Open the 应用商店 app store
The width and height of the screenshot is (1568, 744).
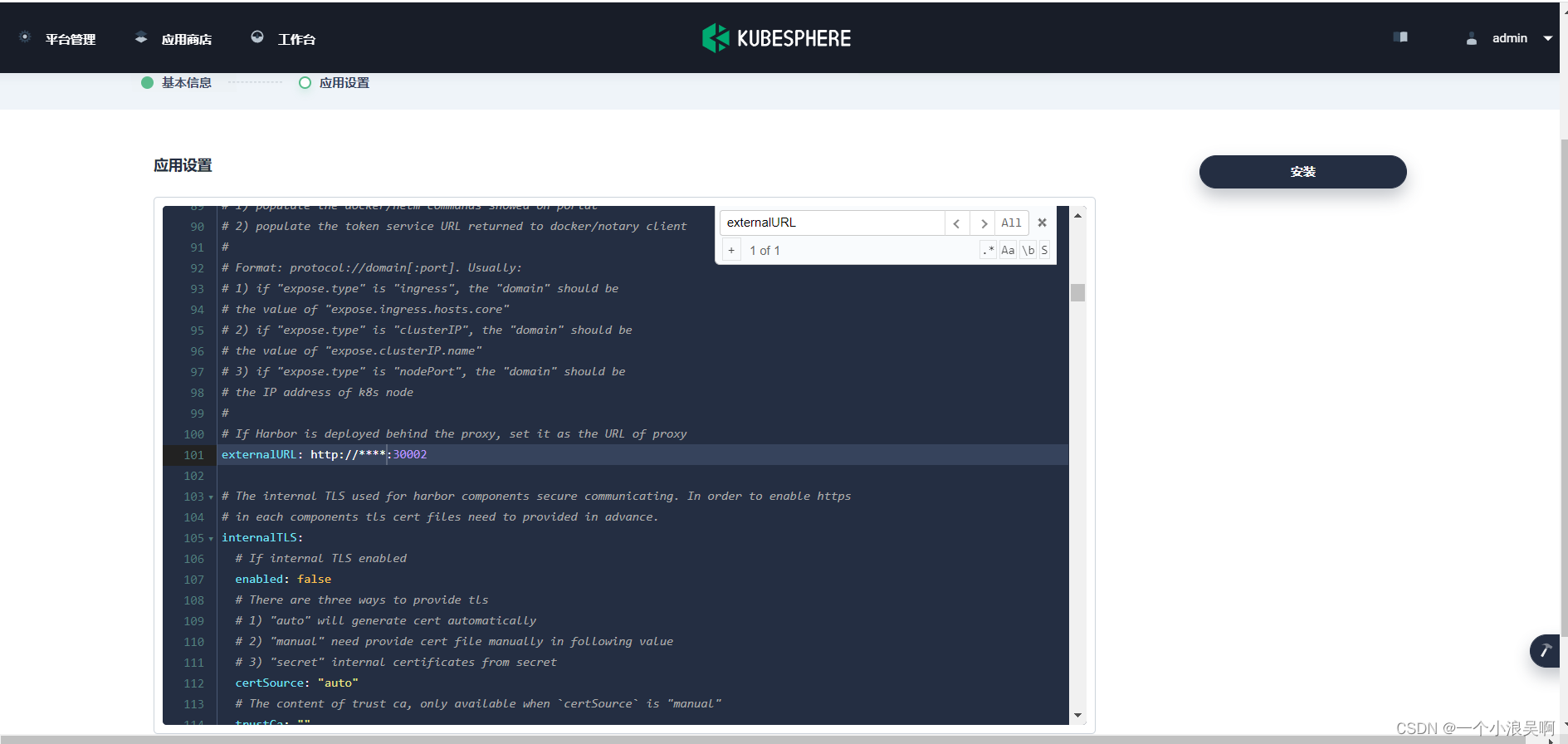(x=187, y=39)
